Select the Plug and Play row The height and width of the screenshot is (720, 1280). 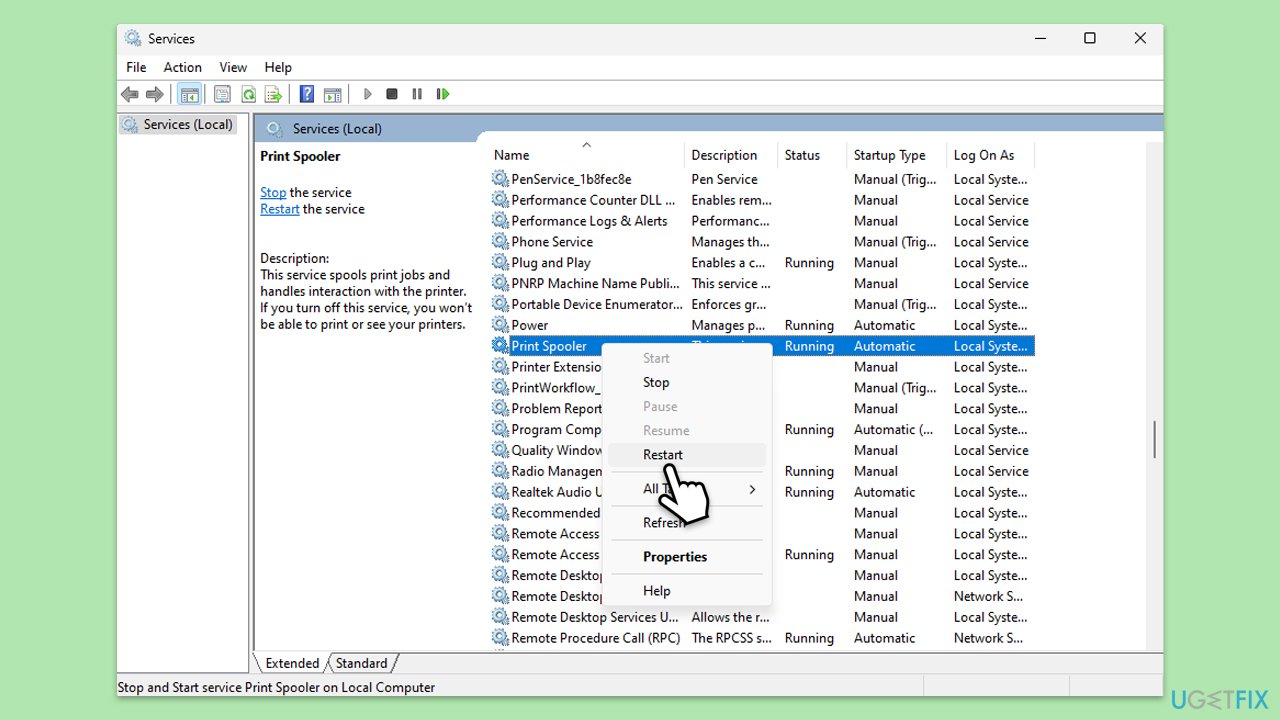click(762, 263)
